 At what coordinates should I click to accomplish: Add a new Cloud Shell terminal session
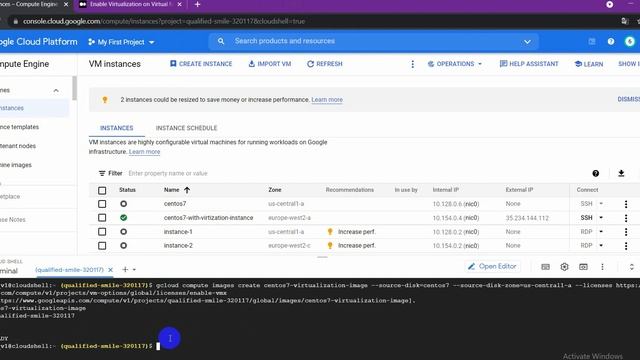click(x=125, y=269)
